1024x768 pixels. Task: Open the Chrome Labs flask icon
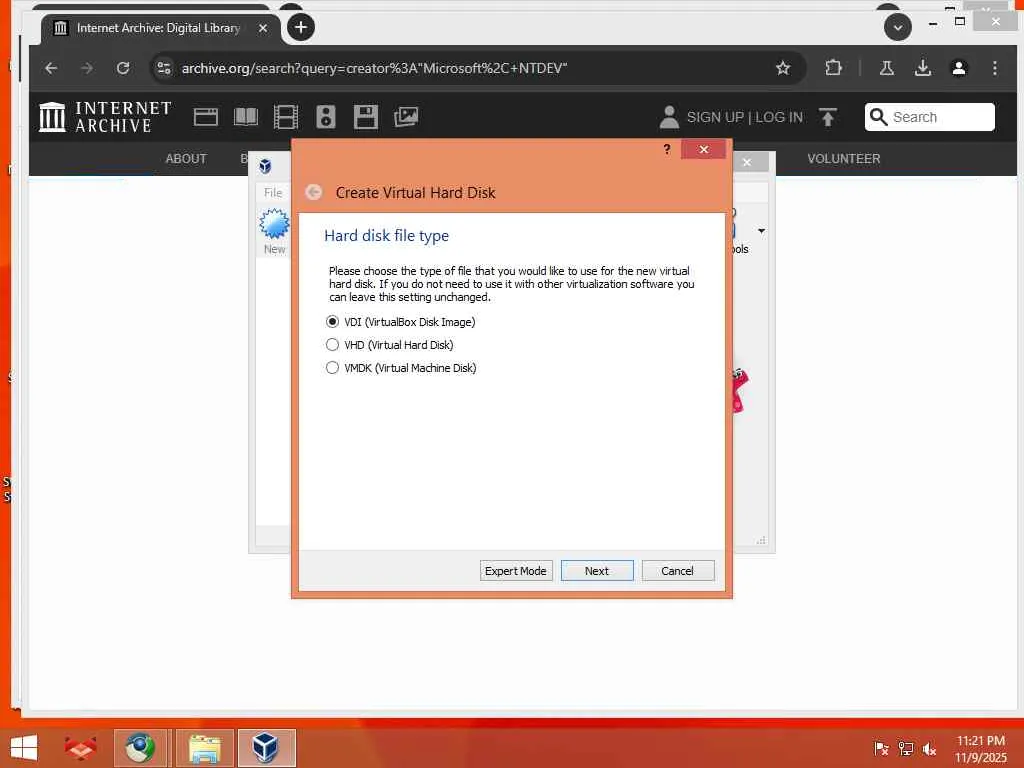point(887,68)
